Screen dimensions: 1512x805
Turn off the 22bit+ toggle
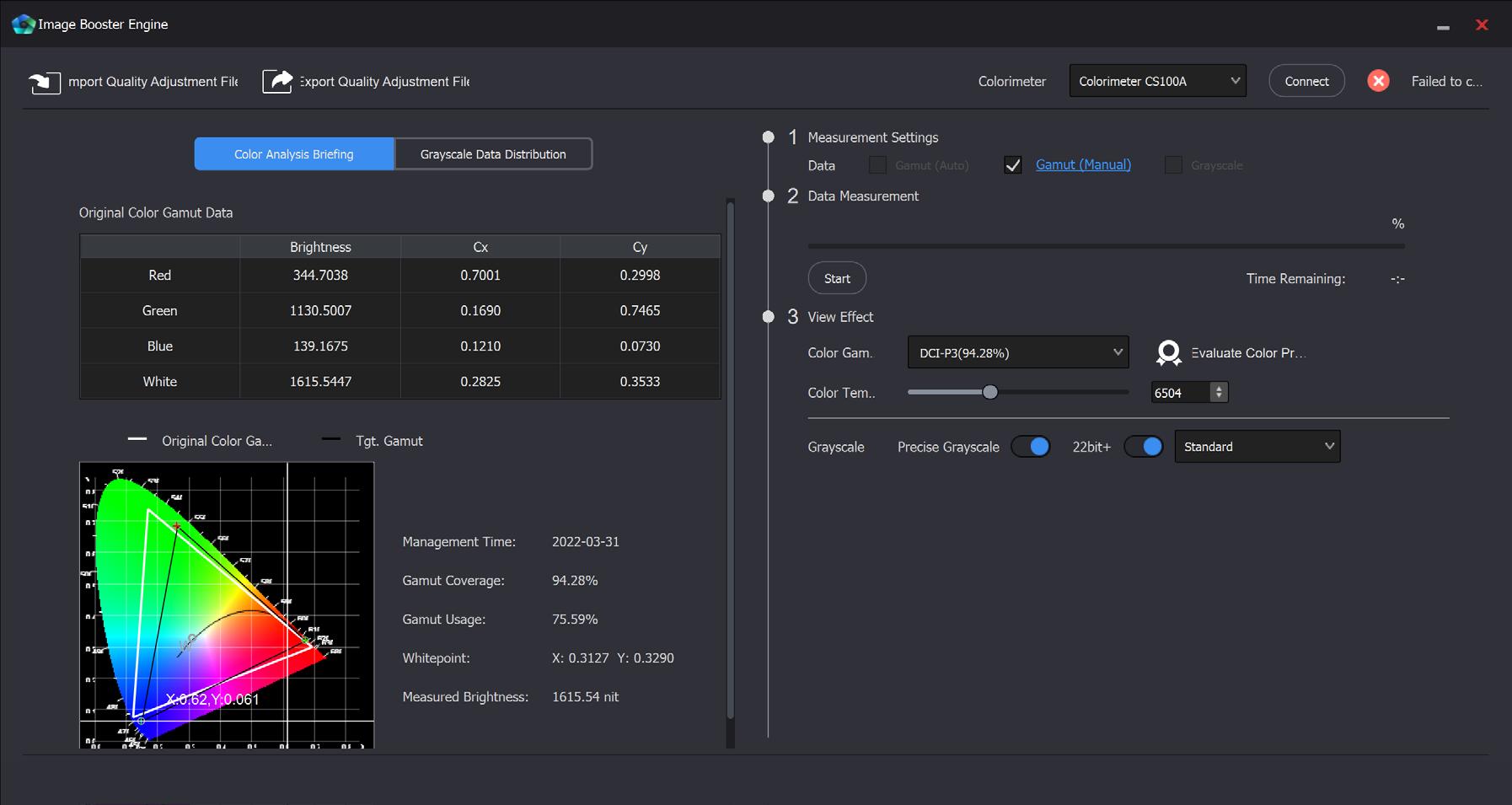[1144, 447]
